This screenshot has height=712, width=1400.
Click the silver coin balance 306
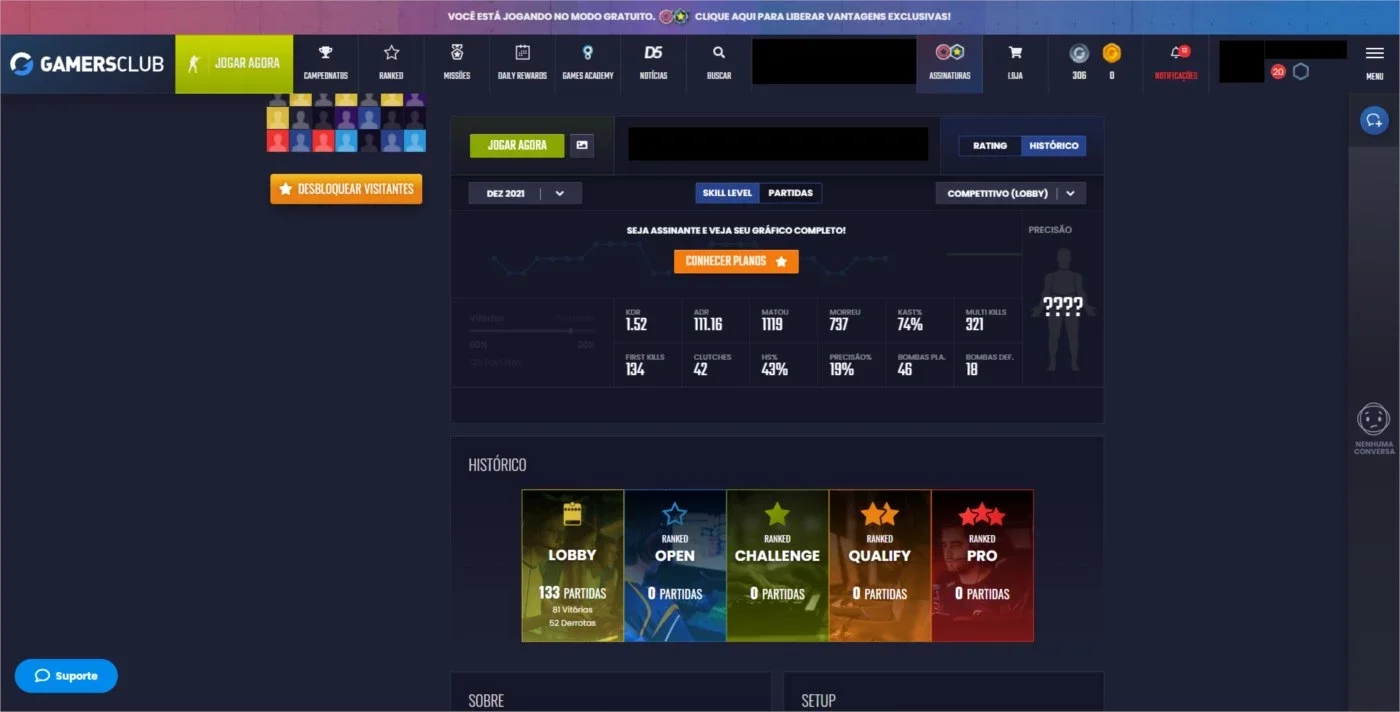[x=1079, y=62]
